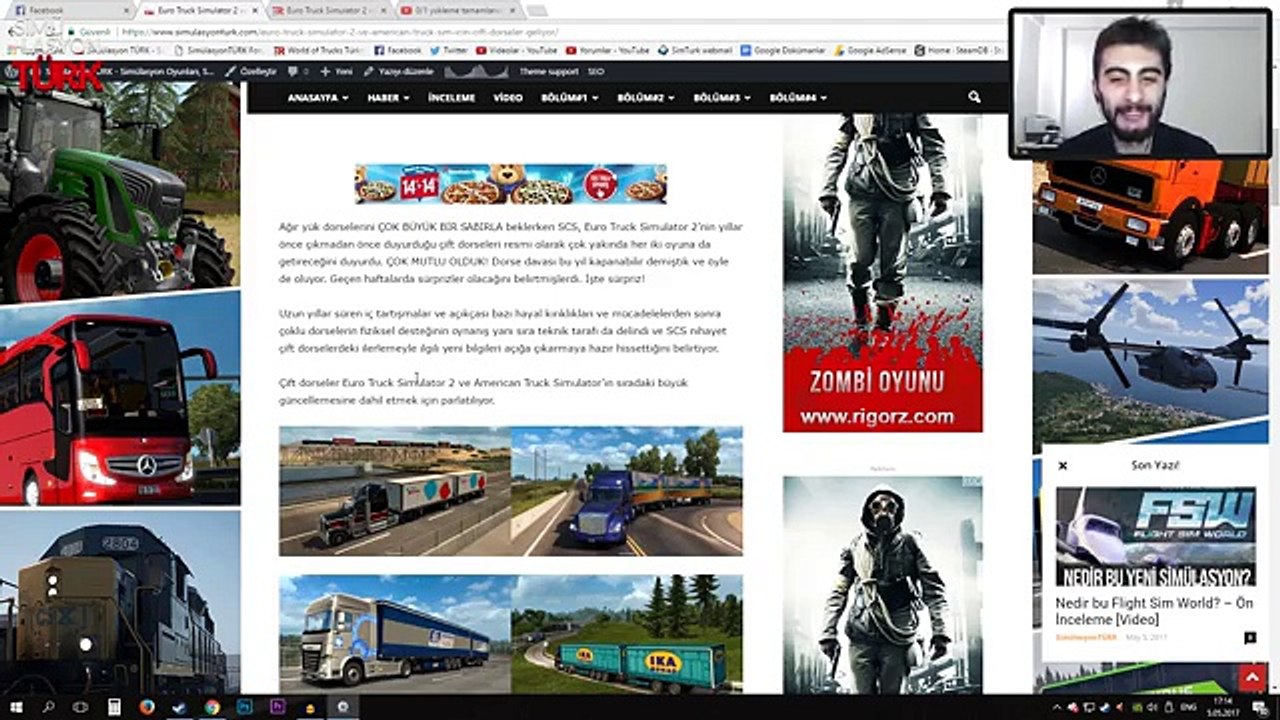Click the second gas-mask zombie ad
The height and width of the screenshot is (720, 1280).
point(883,585)
